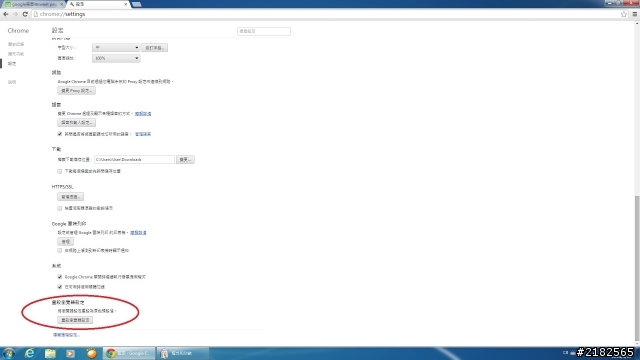This screenshot has height=360, width=640.
Task: Toggle the server certificate revocation checkbox
Action: (x=60, y=208)
